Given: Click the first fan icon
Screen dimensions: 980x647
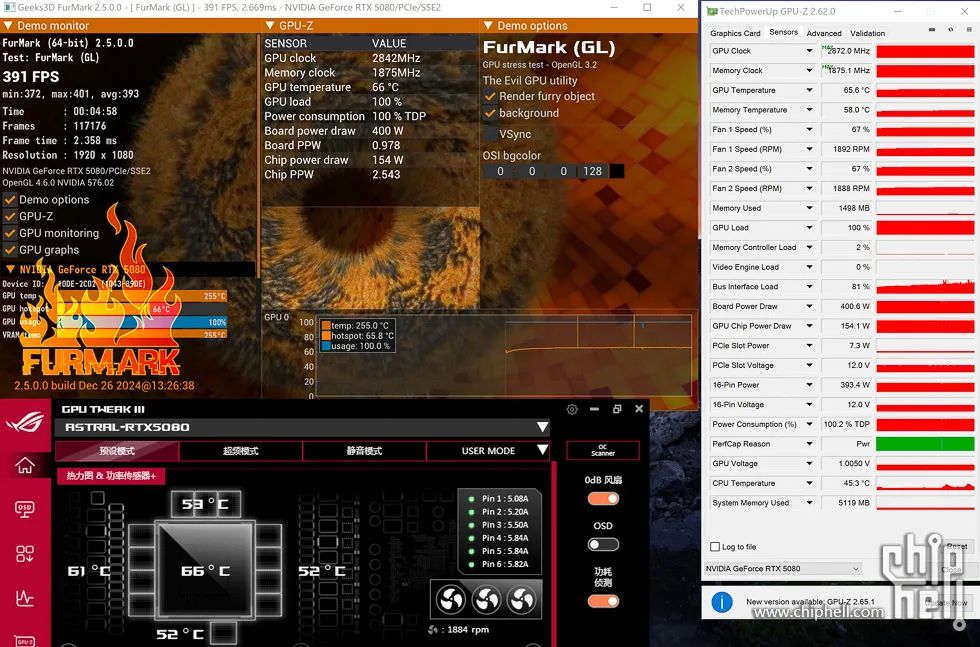Looking at the screenshot, I should coord(451,600).
